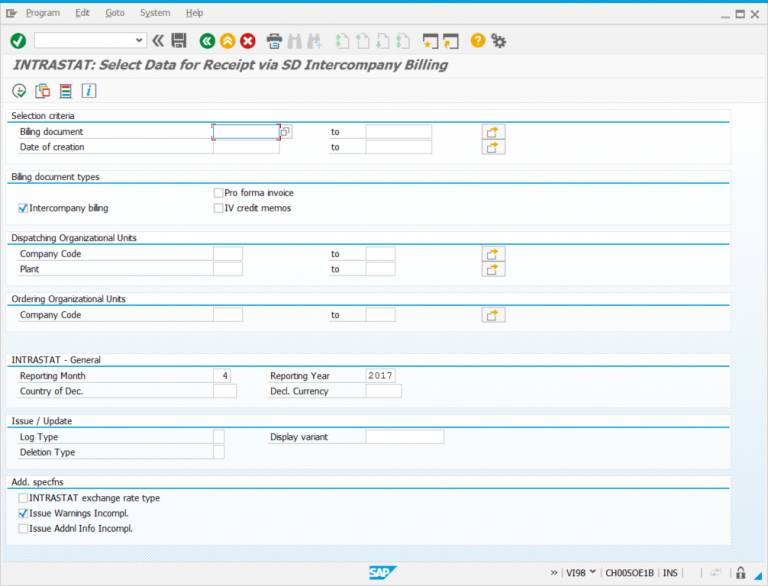Click the Billing document from field
Viewport: 768px width, 586px height.
[246, 131]
